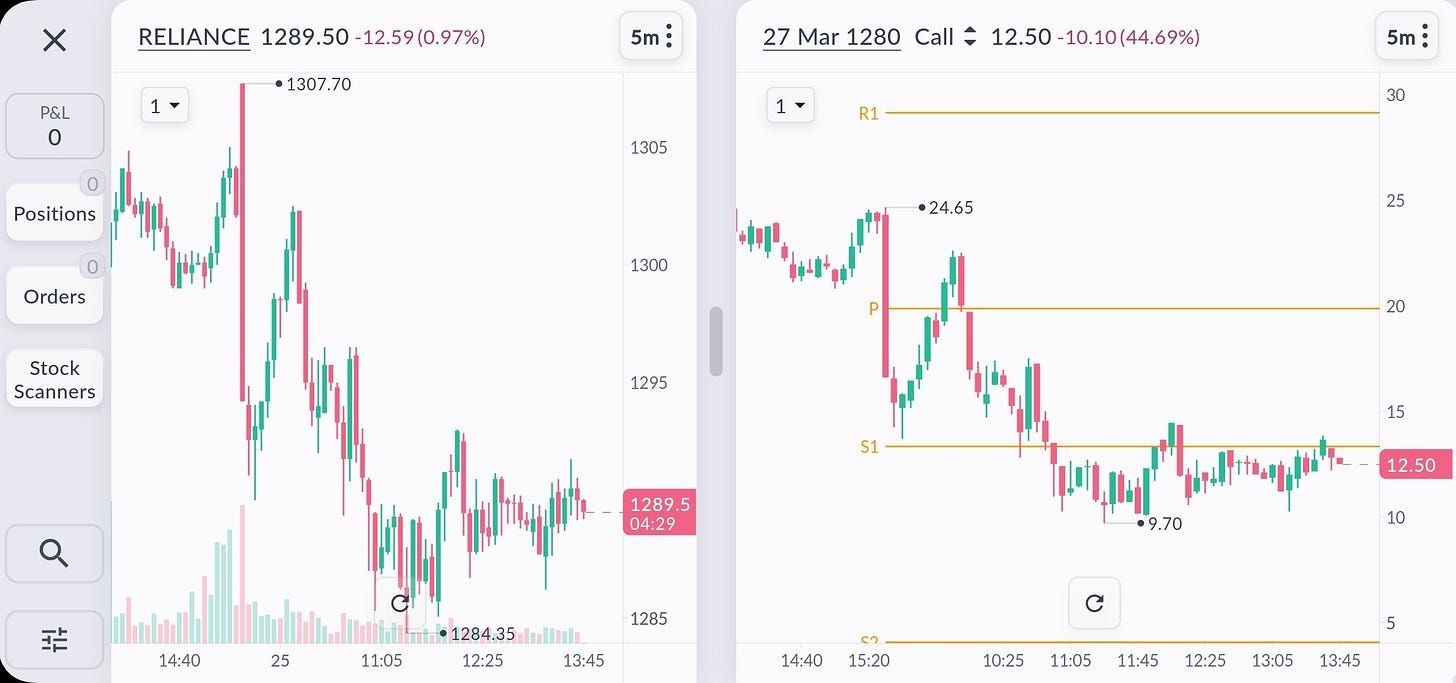Refresh the 1280 Call option chart
Image resolution: width=1456 pixels, height=683 pixels.
[x=1094, y=603]
